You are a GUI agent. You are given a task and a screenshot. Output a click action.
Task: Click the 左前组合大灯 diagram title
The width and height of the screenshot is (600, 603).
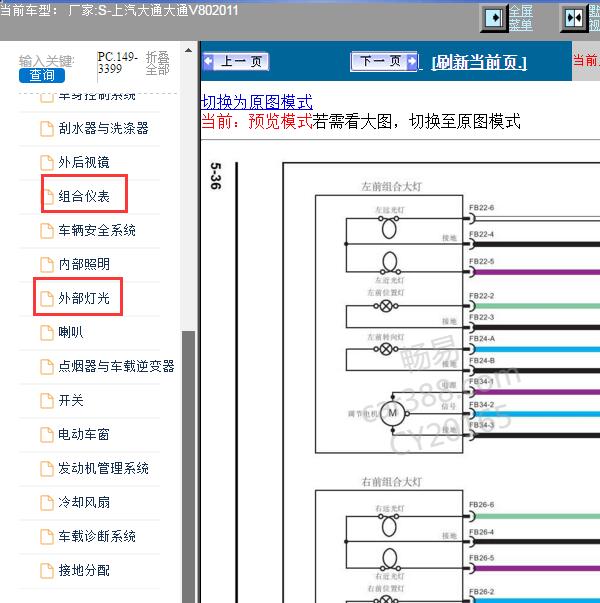coord(392,187)
